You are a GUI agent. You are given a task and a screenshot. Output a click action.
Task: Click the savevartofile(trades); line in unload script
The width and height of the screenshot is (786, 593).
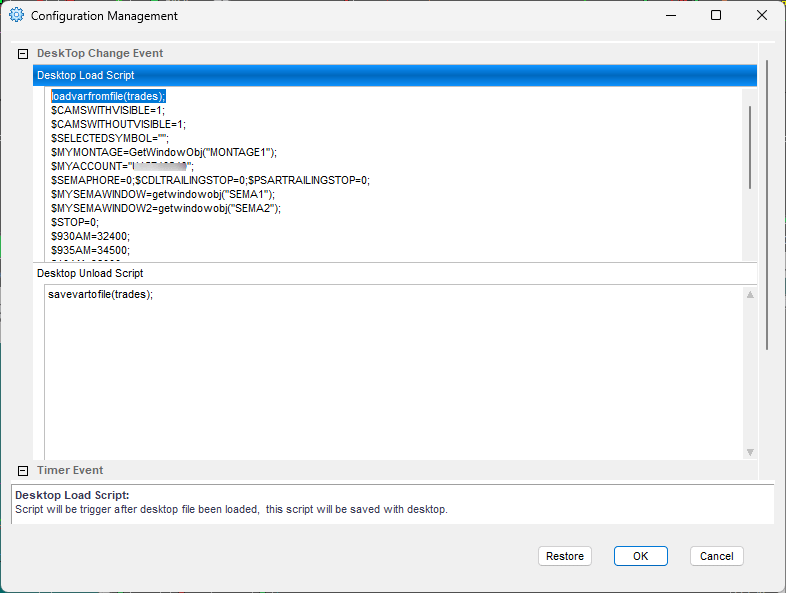(100, 294)
